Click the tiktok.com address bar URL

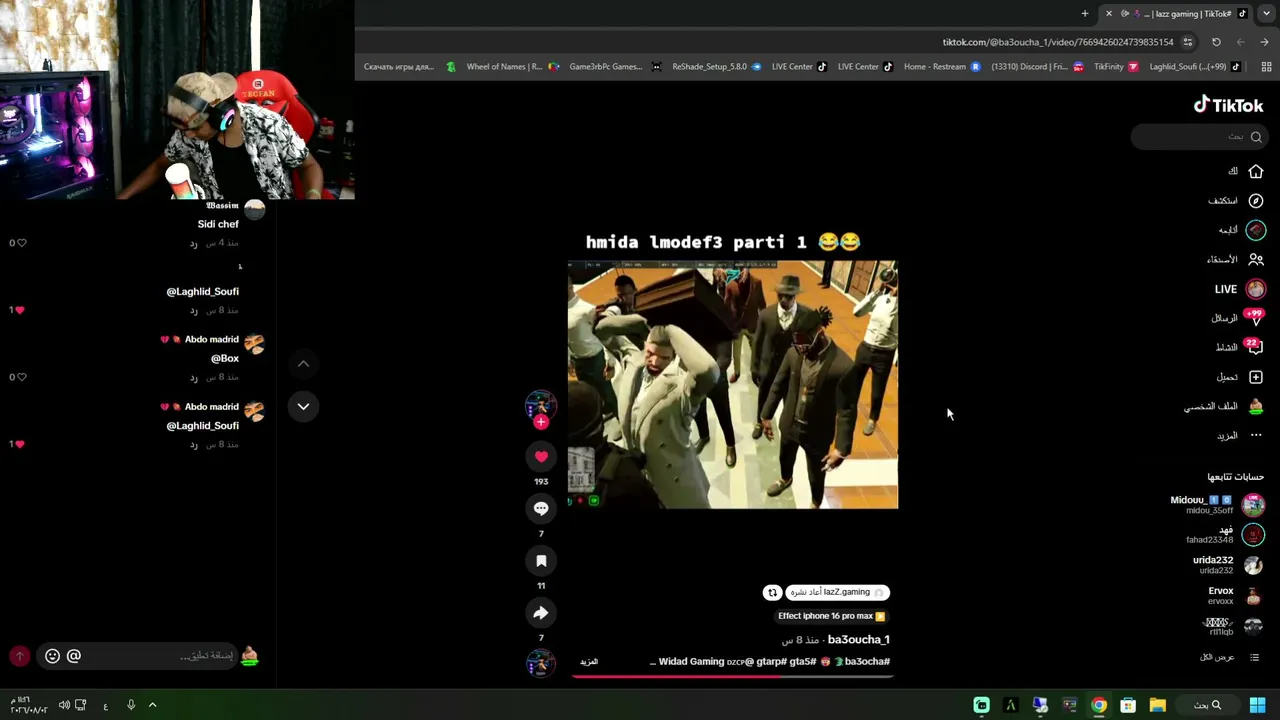tap(1058, 42)
